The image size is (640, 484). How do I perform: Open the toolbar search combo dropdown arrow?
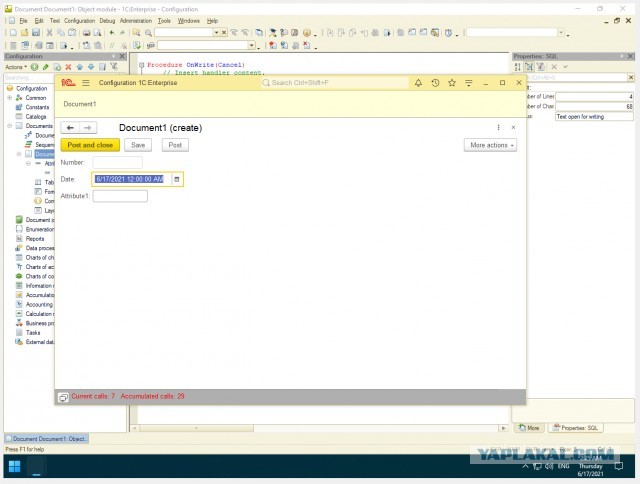(216, 32)
